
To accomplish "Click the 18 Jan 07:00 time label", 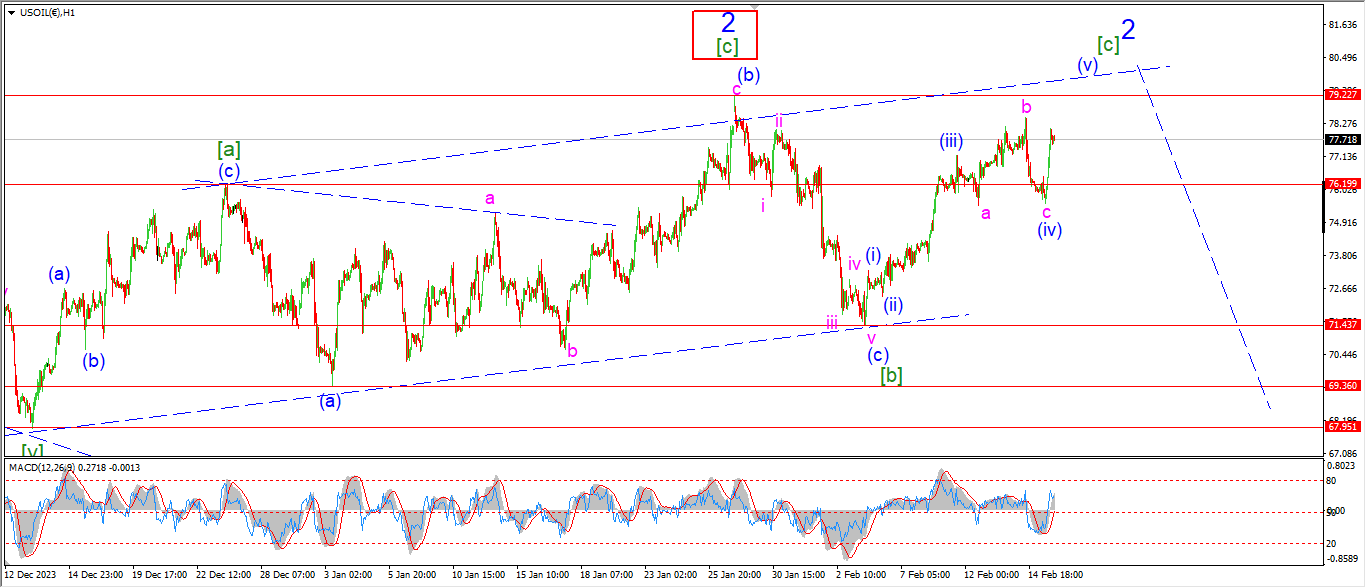I will 606,575.
